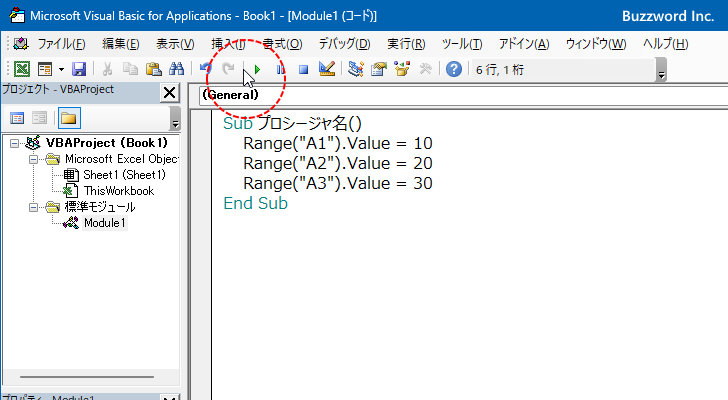Open the ウィンドウ(W) menu
The image size is (728, 400).
pyautogui.click(x=596, y=44)
